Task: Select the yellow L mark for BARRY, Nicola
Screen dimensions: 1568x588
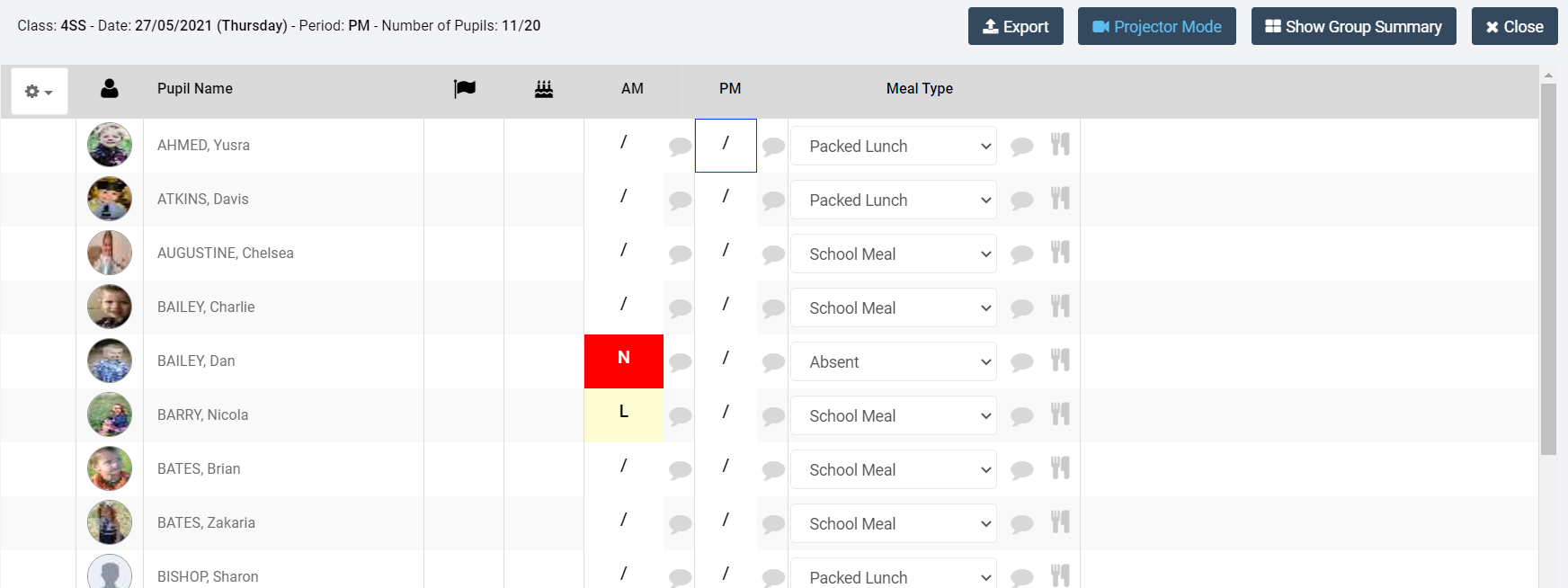Action: 624,414
